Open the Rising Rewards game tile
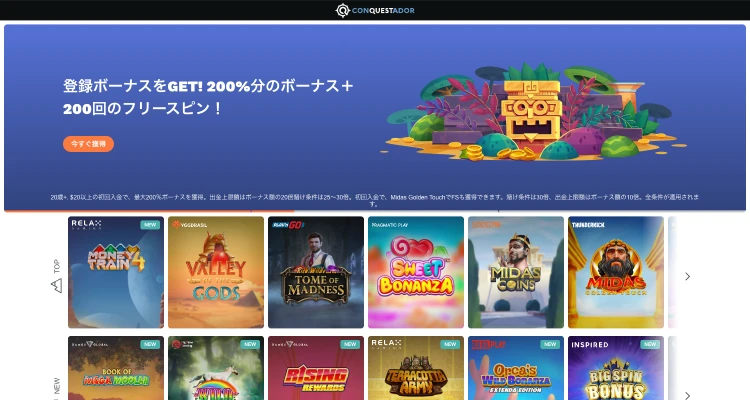Viewport: 750px width, 400px height. click(x=316, y=368)
